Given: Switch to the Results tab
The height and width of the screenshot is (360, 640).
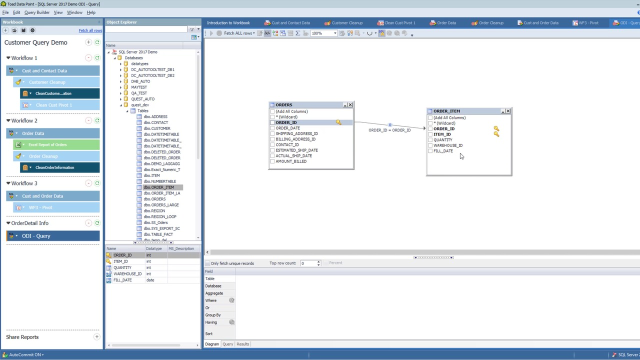Looking at the screenshot, I should coord(243,344).
